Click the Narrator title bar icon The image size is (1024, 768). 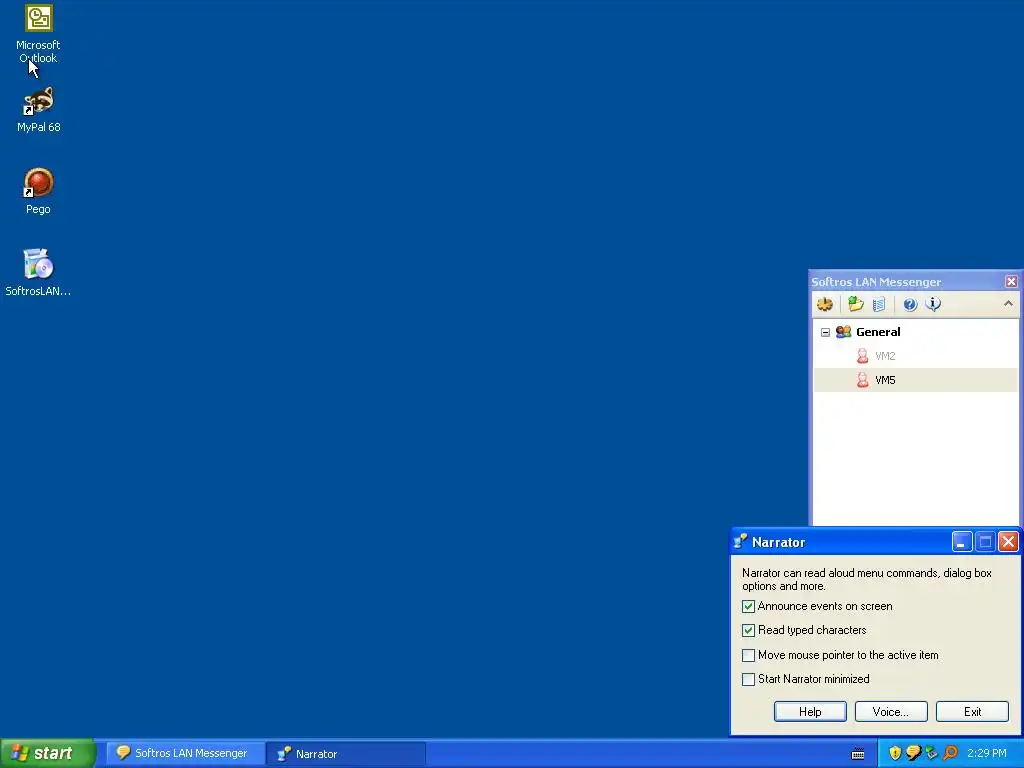coord(740,542)
